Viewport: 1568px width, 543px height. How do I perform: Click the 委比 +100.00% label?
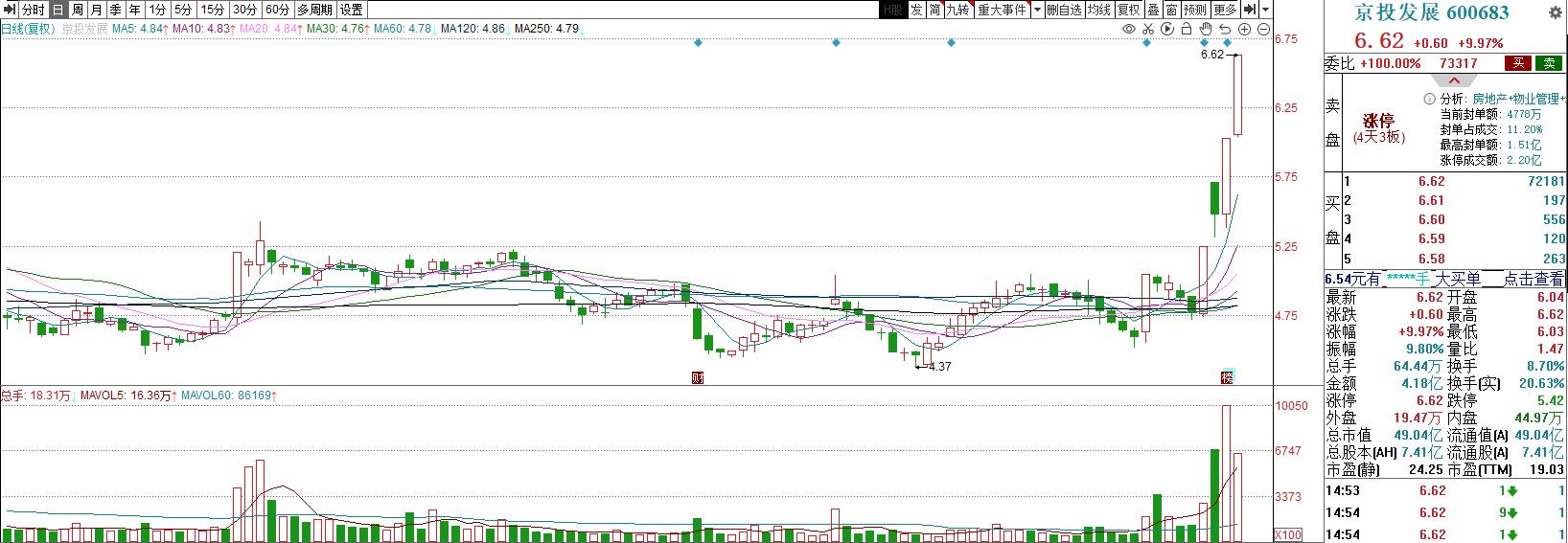click(1372, 63)
